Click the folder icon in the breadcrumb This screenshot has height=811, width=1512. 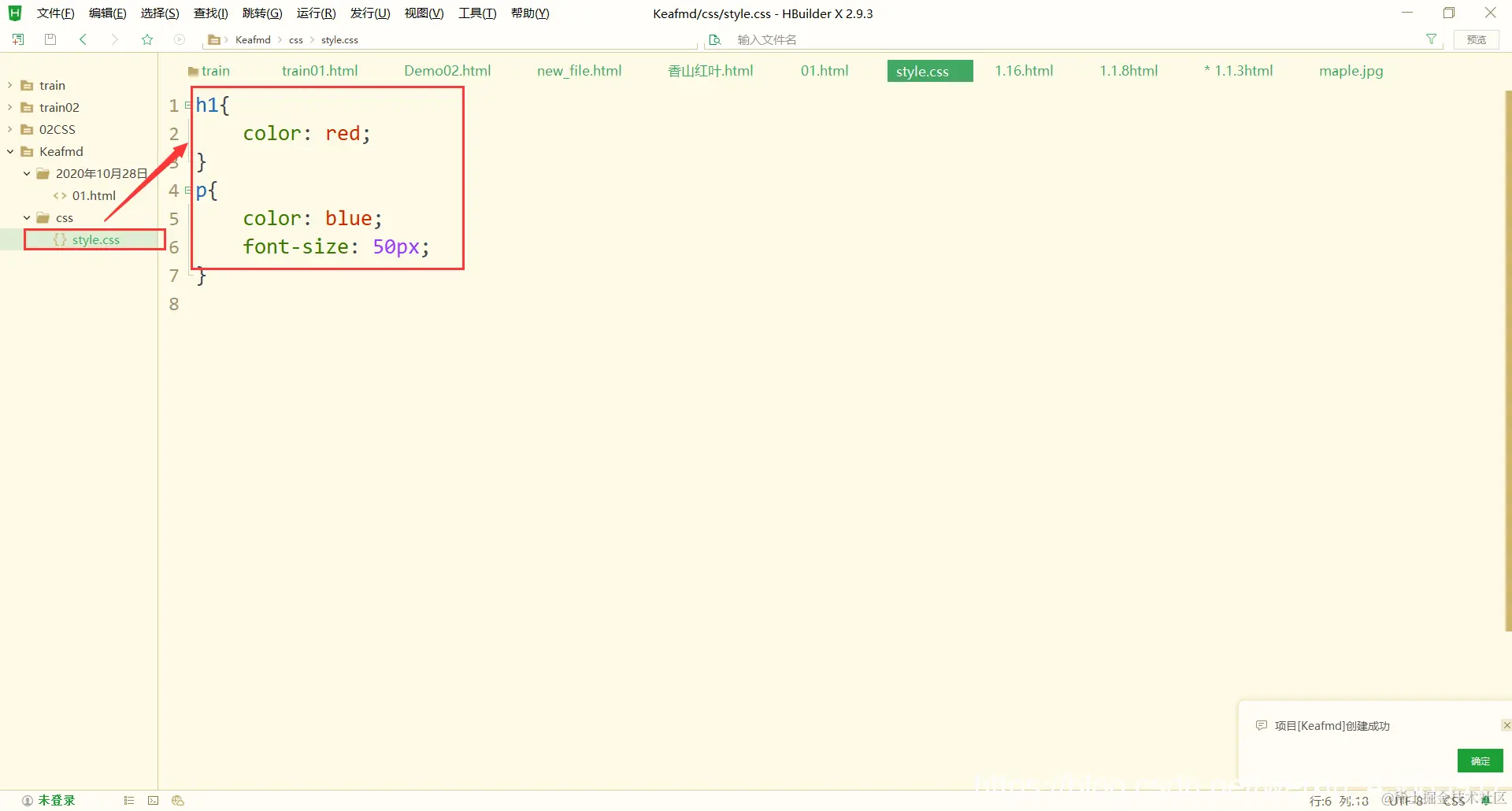click(213, 39)
